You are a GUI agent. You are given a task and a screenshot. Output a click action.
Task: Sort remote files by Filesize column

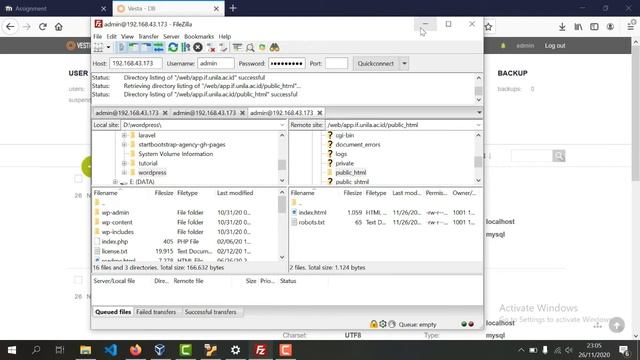point(352,193)
